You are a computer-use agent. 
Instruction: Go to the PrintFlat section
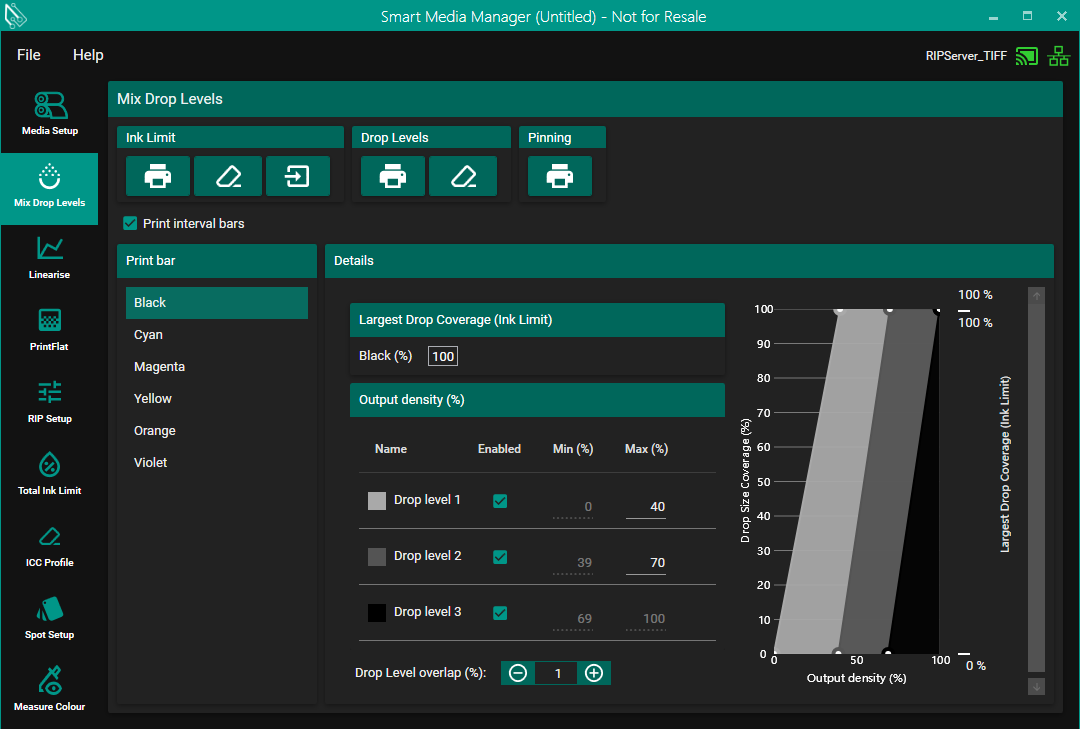click(49, 329)
